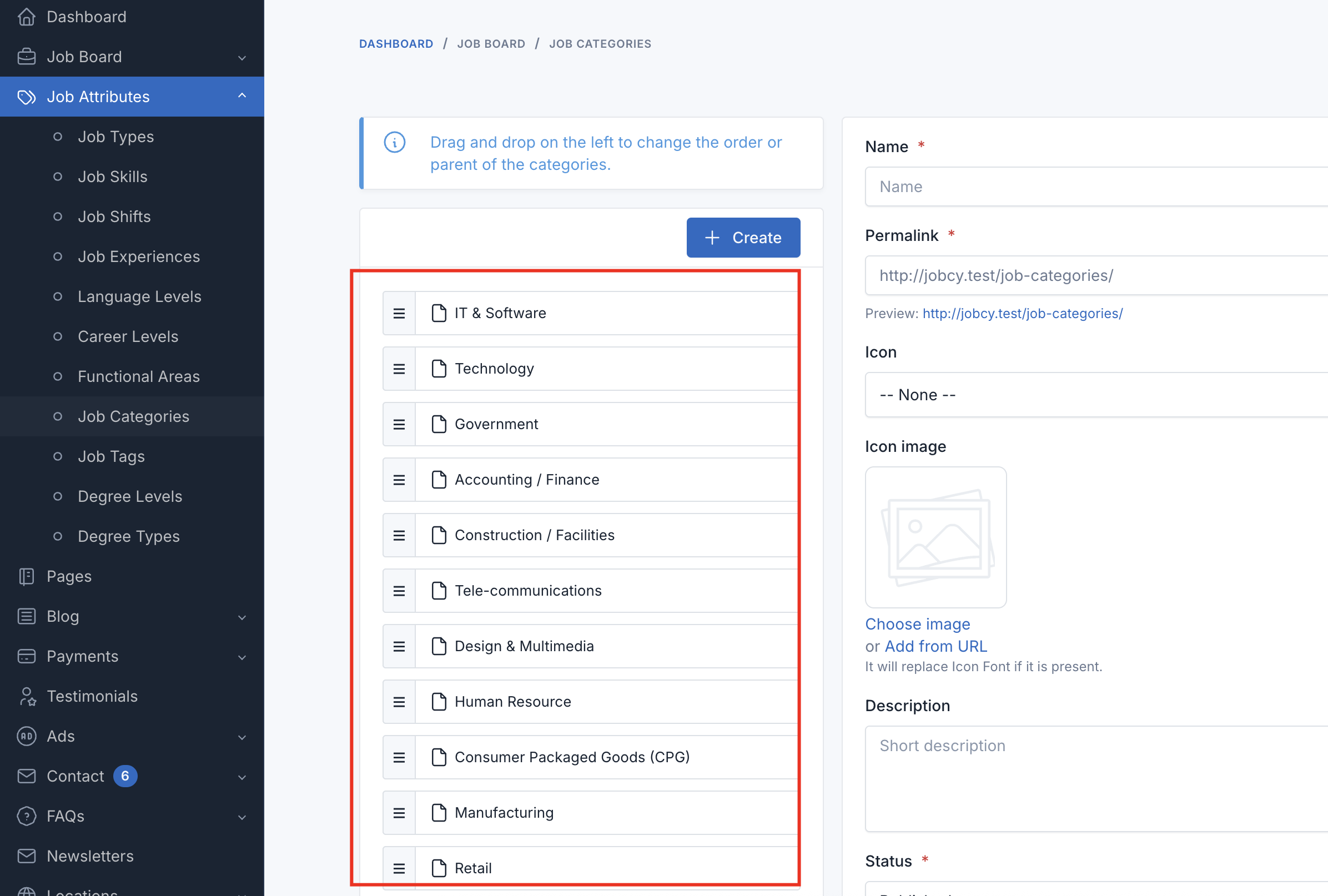Open the Icon dropdown showing None
The image size is (1328, 896).
(x=1096, y=395)
